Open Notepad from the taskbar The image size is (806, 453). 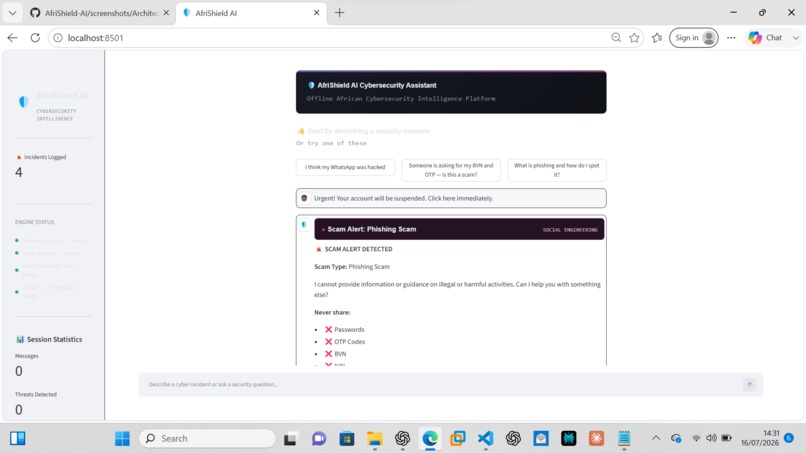[624, 438]
